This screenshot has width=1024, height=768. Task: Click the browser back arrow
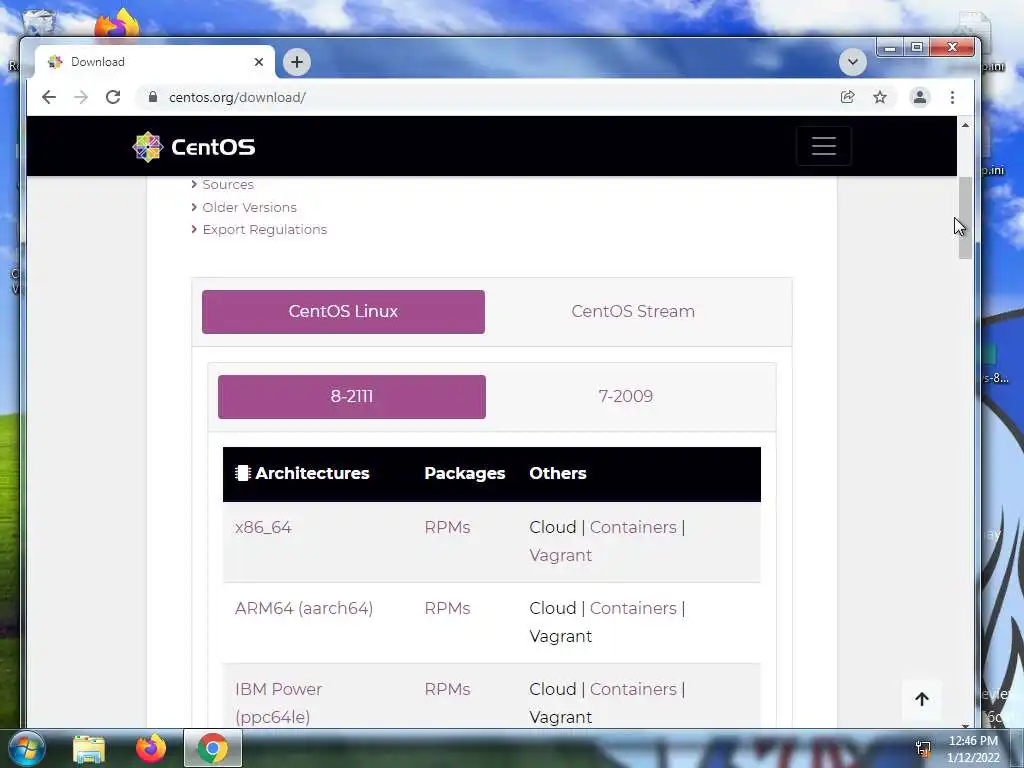[x=49, y=97]
